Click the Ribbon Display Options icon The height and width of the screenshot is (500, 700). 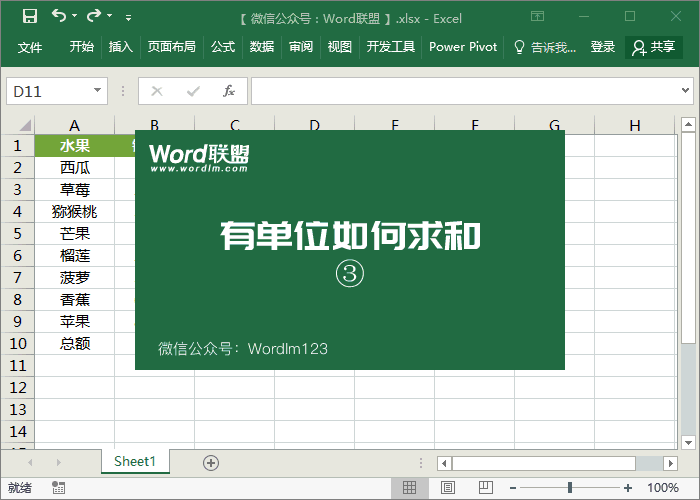coord(538,17)
